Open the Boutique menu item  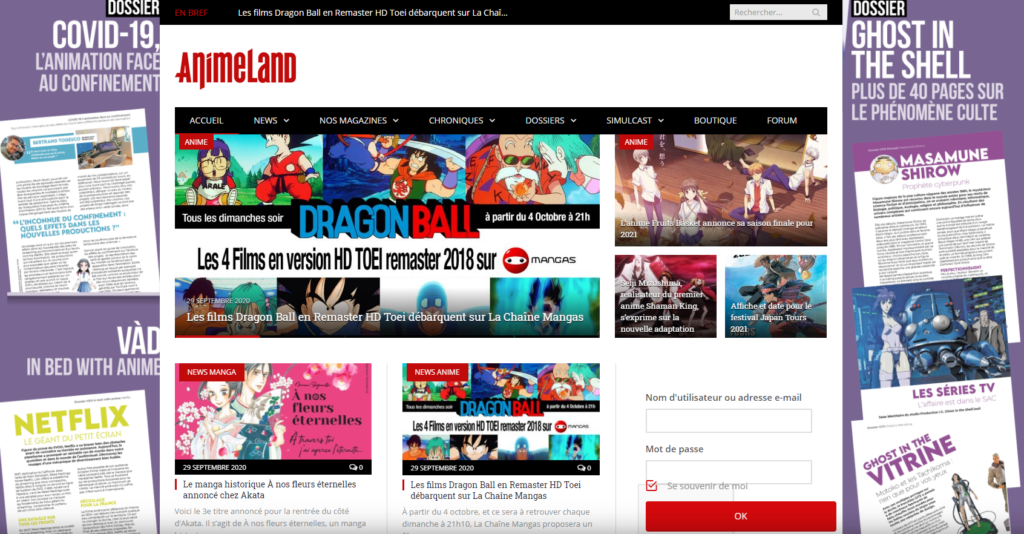pyautogui.click(x=715, y=121)
